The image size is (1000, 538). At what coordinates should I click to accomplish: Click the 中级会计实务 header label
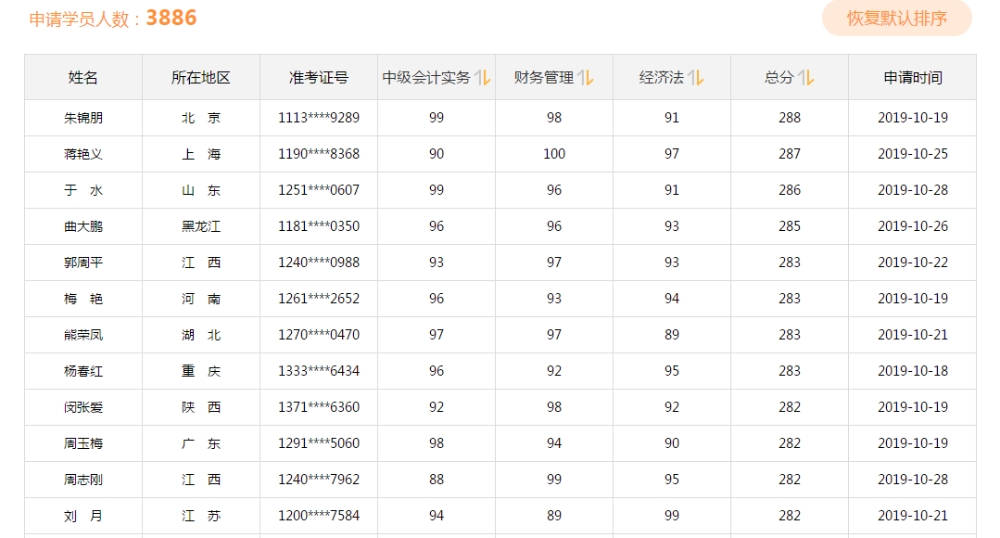click(x=426, y=78)
